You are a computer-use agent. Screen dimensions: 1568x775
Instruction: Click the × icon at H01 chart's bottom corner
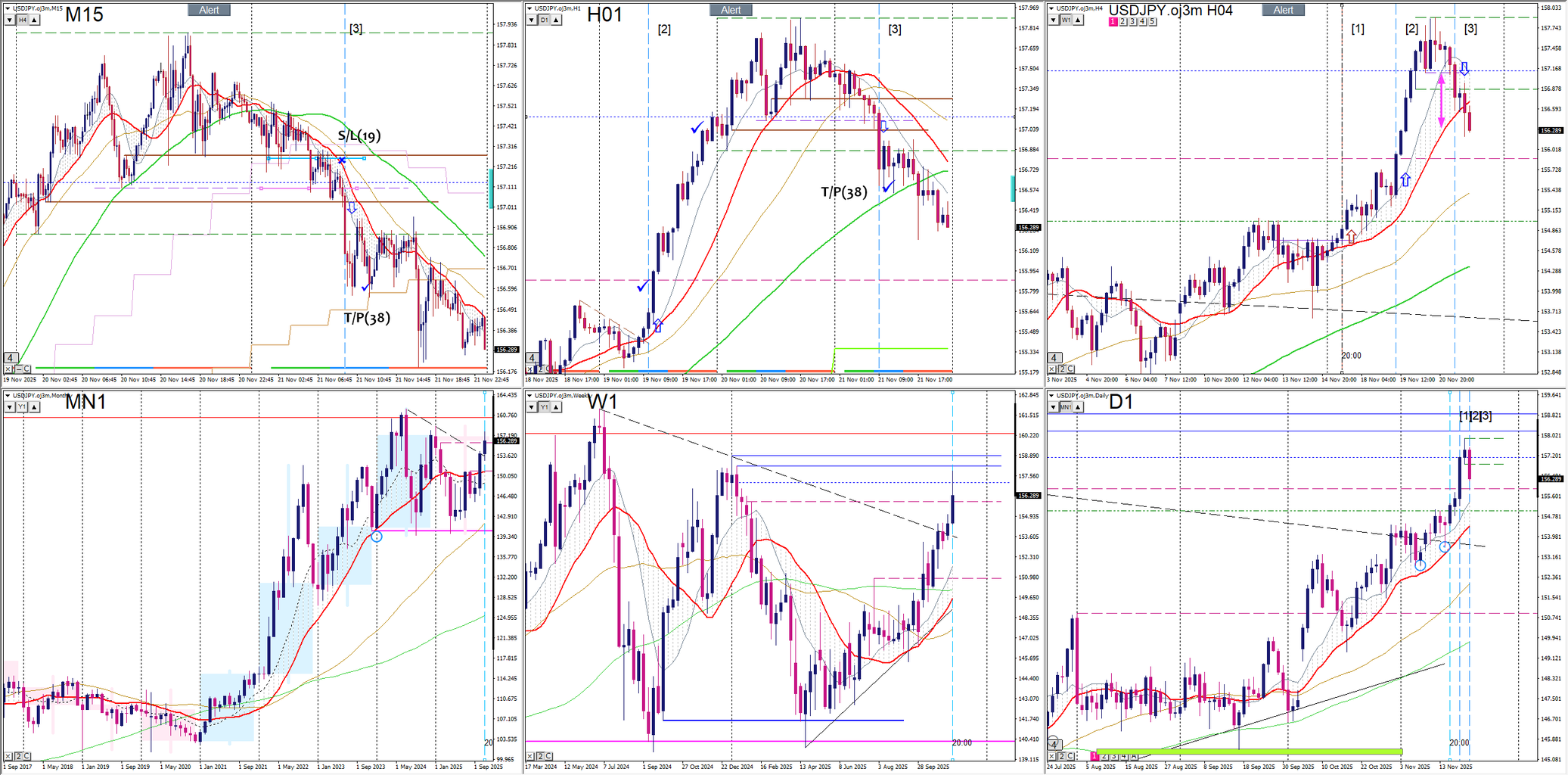click(x=531, y=369)
